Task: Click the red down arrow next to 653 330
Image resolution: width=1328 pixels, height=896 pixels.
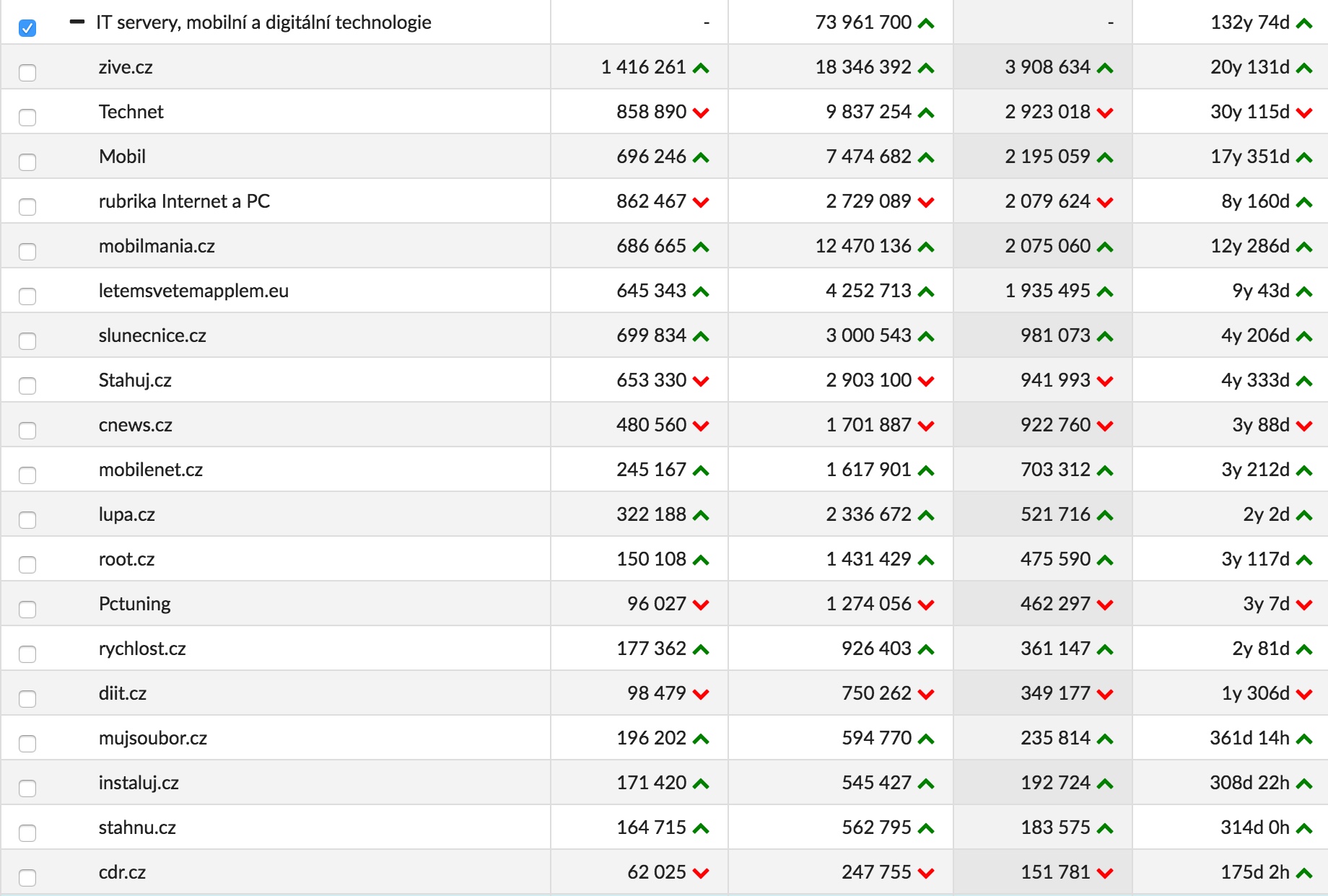Action: coord(701,382)
